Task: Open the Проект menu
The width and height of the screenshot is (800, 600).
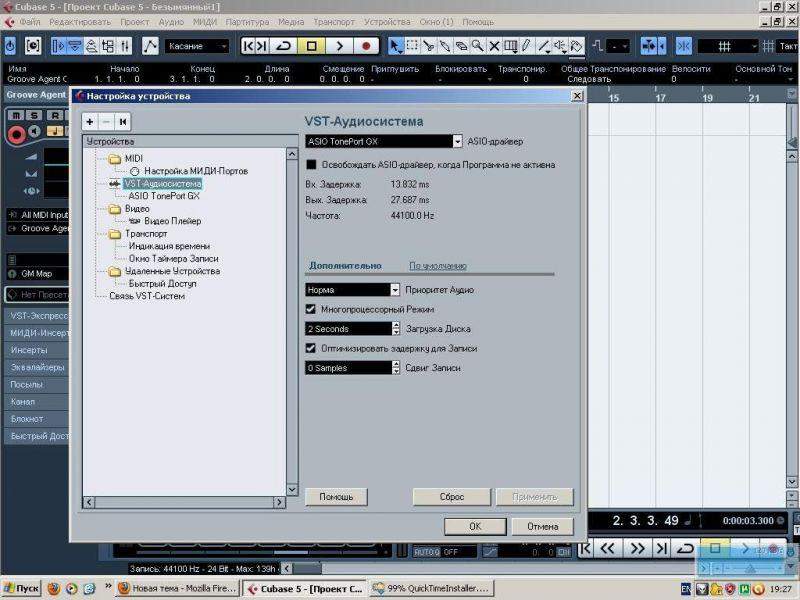Action: pyautogui.click(x=135, y=22)
